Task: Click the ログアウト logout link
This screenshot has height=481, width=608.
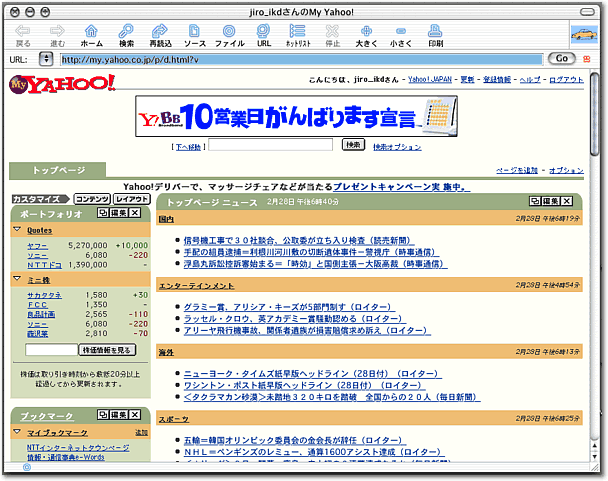Action: pyautogui.click(x=566, y=80)
